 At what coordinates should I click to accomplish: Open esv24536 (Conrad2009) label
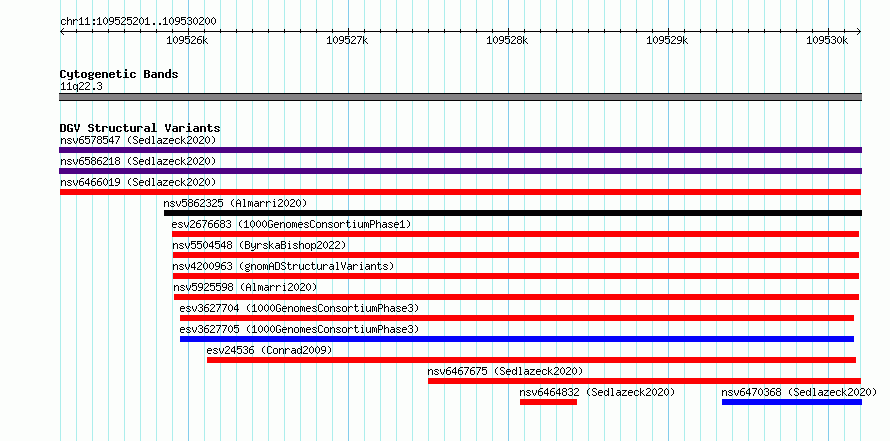click(x=270, y=350)
